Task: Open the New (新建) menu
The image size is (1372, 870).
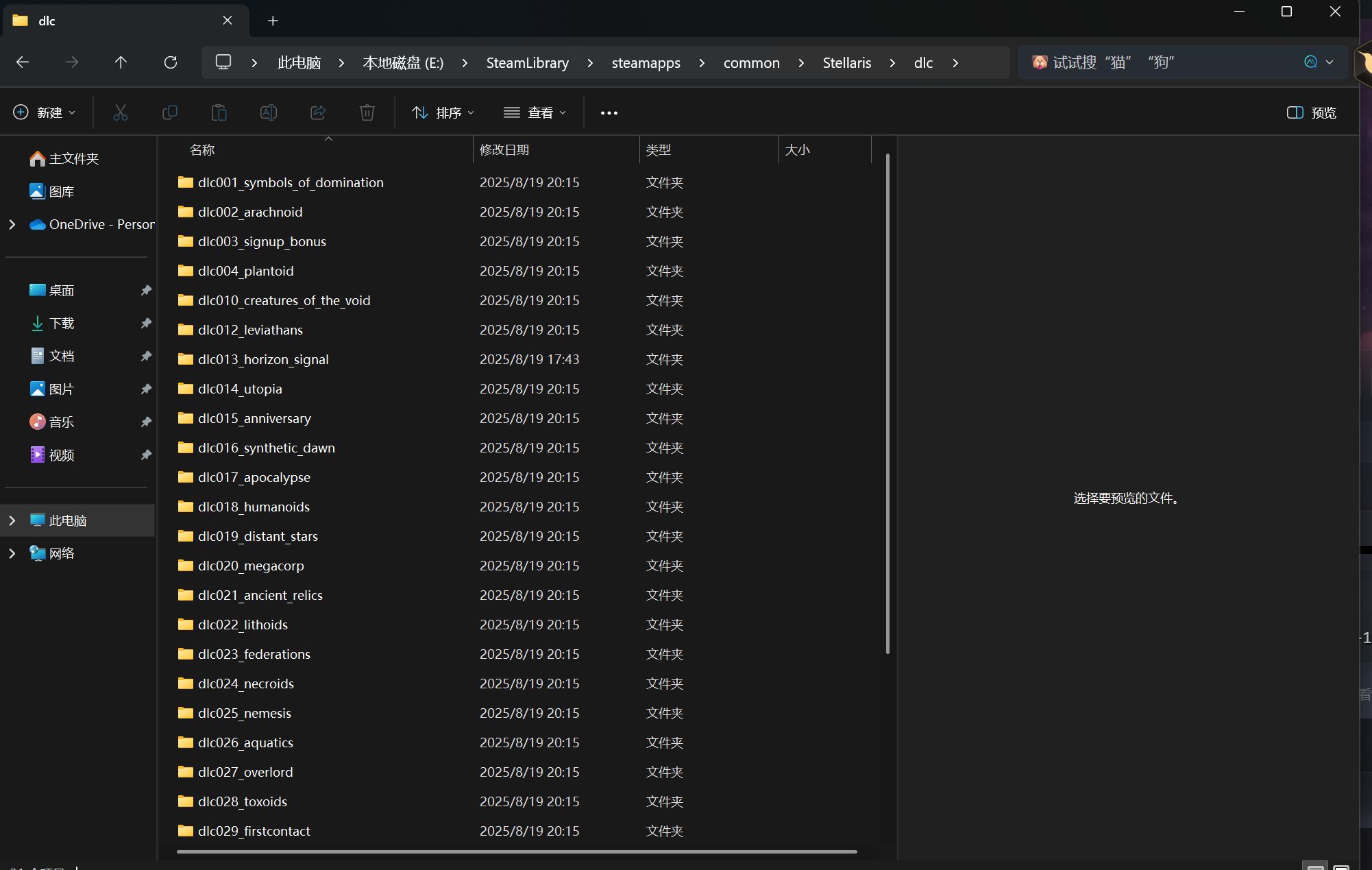Action: (x=45, y=112)
